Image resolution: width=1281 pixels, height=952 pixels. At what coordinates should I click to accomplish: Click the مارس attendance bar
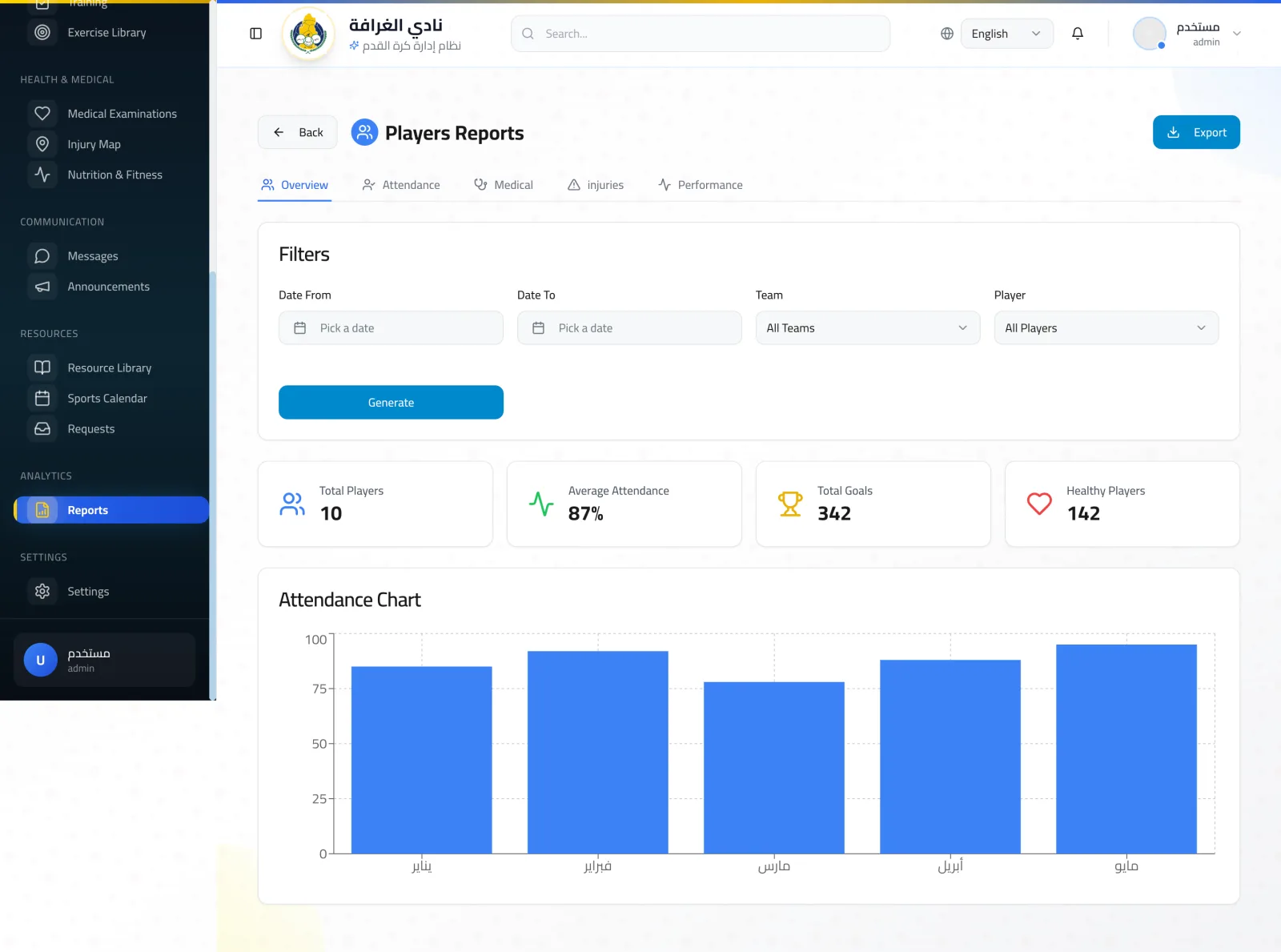tap(774, 768)
